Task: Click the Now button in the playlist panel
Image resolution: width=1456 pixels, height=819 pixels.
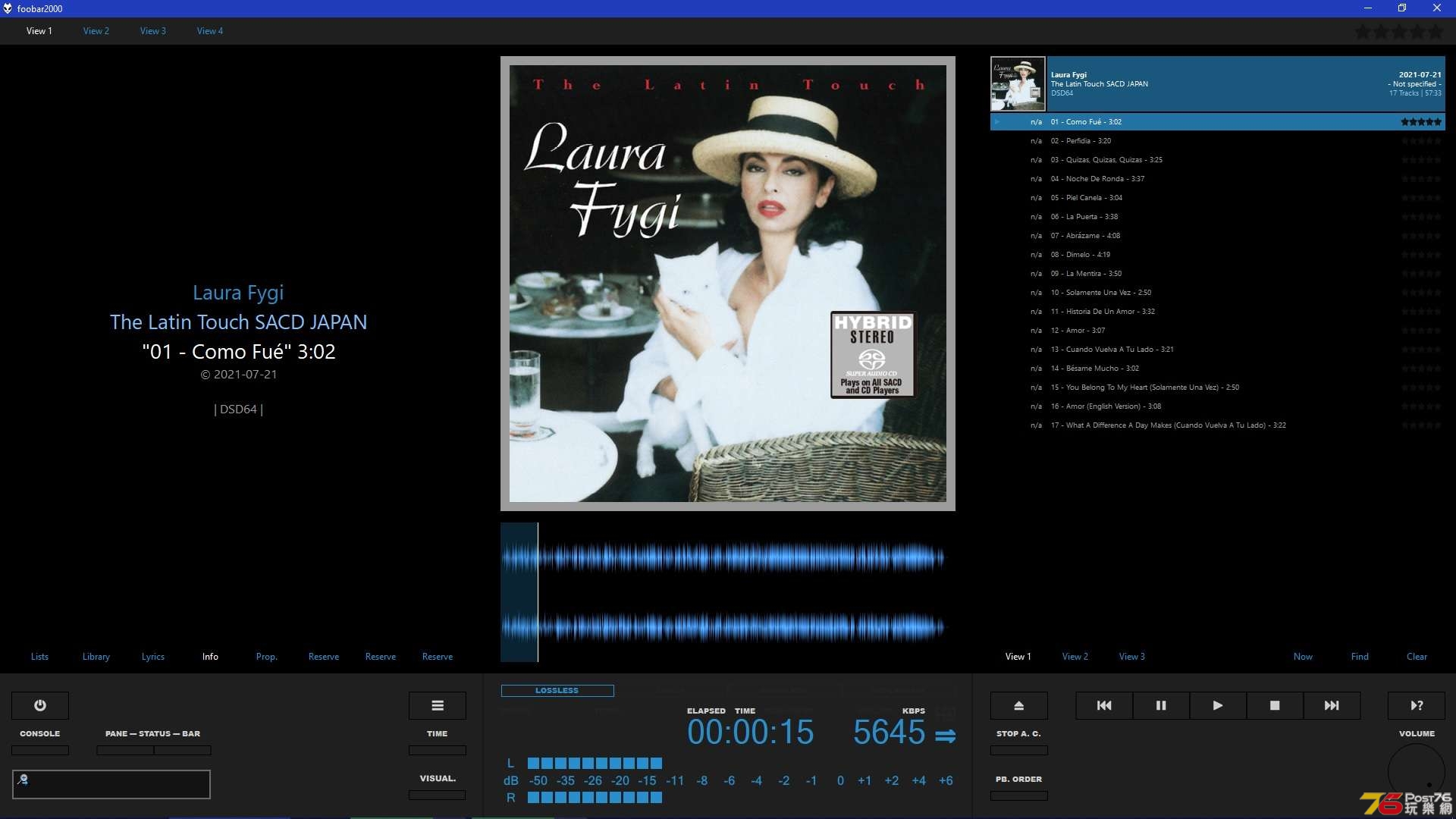Action: pos(1303,657)
